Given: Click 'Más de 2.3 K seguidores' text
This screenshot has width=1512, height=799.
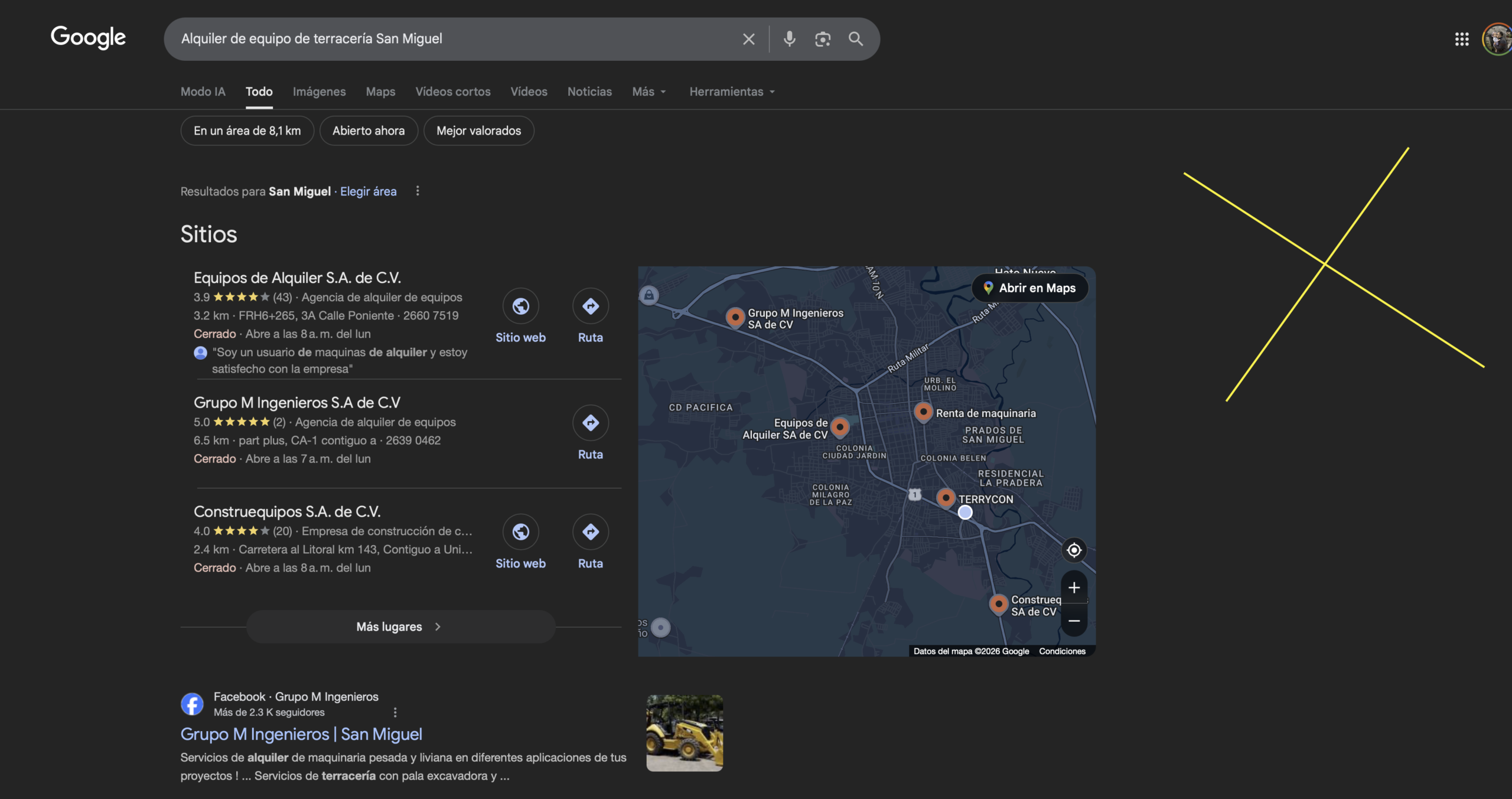Looking at the screenshot, I should coord(269,712).
